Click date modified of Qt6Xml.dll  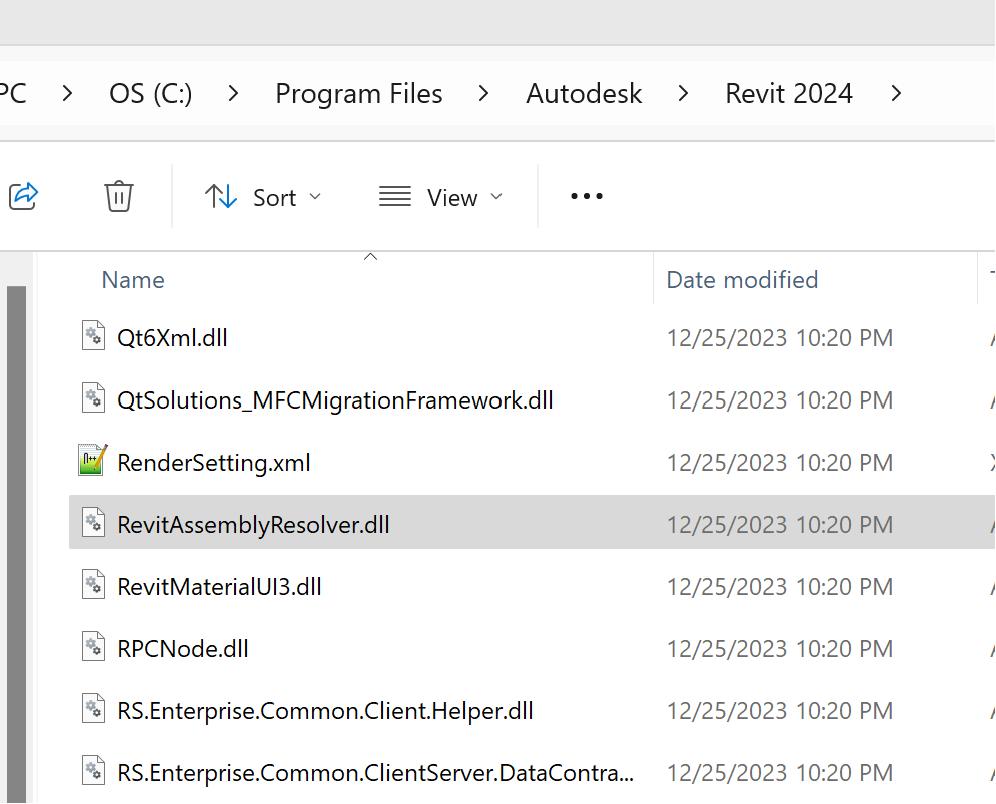click(779, 338)
